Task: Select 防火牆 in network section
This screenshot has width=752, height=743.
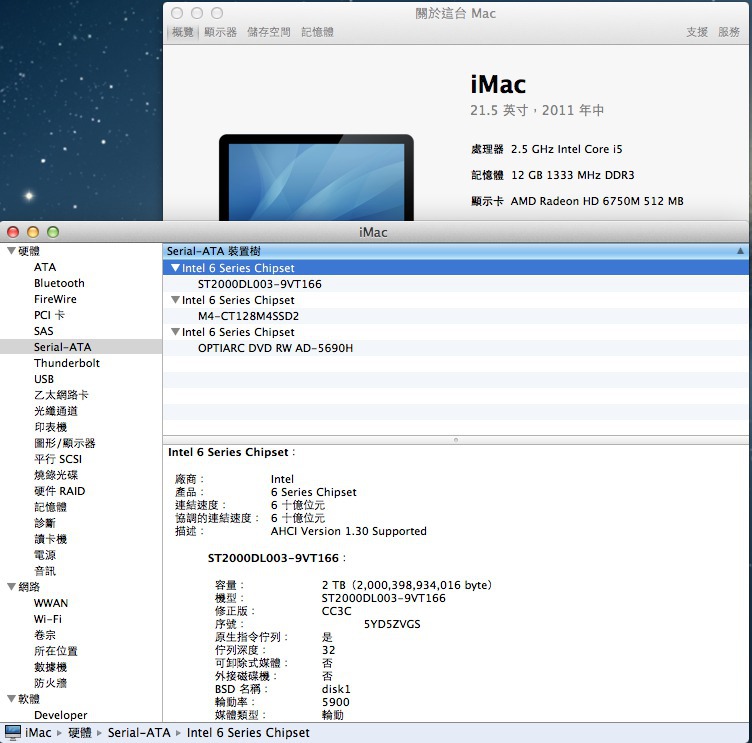Action: coord(50,683)
